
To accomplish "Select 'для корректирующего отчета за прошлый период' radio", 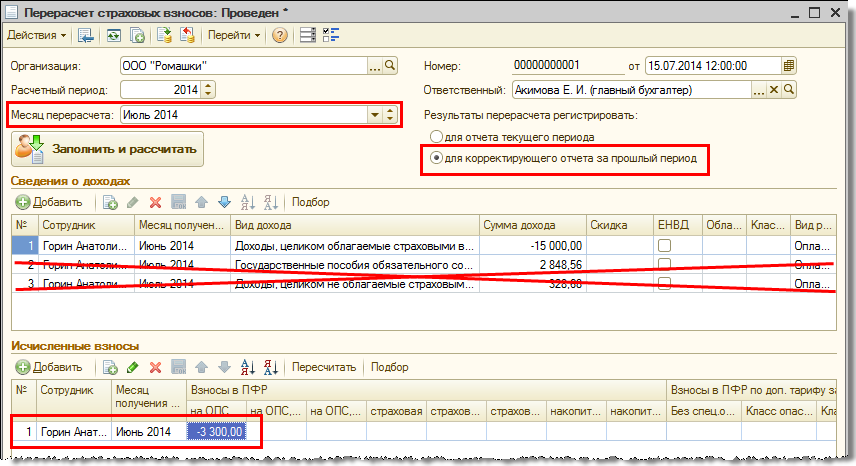I will [436, 158].
